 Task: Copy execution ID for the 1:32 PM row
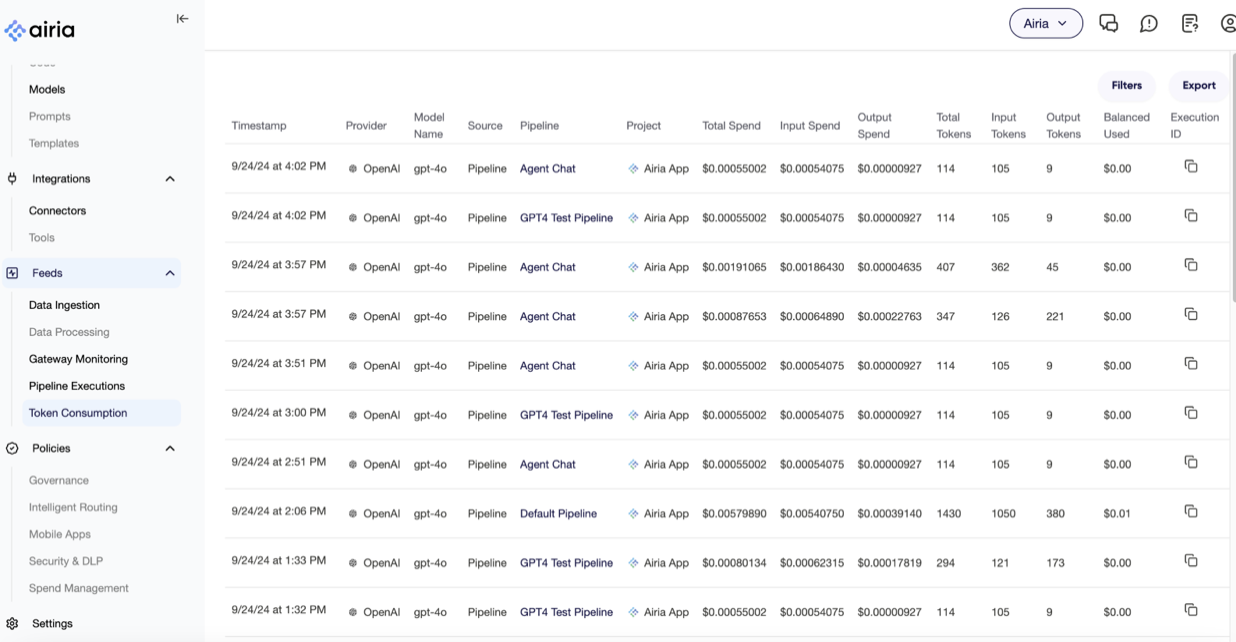click(x=1191, y=610)
